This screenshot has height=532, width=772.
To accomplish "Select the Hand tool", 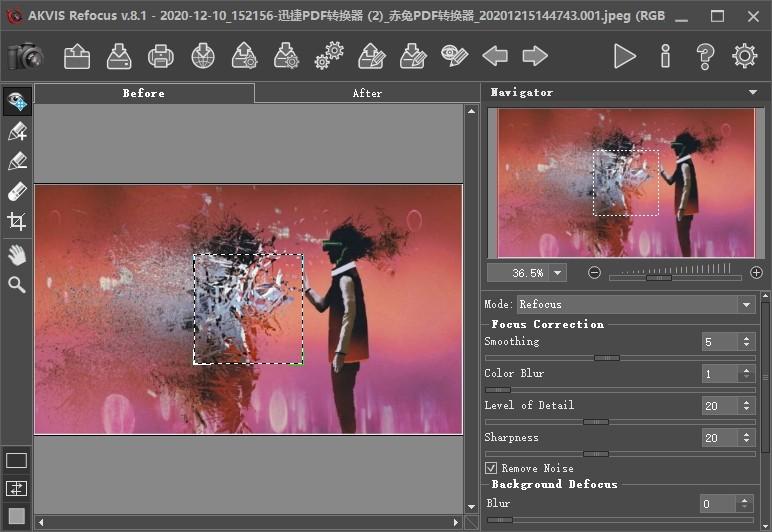I will tap(17, 255).
